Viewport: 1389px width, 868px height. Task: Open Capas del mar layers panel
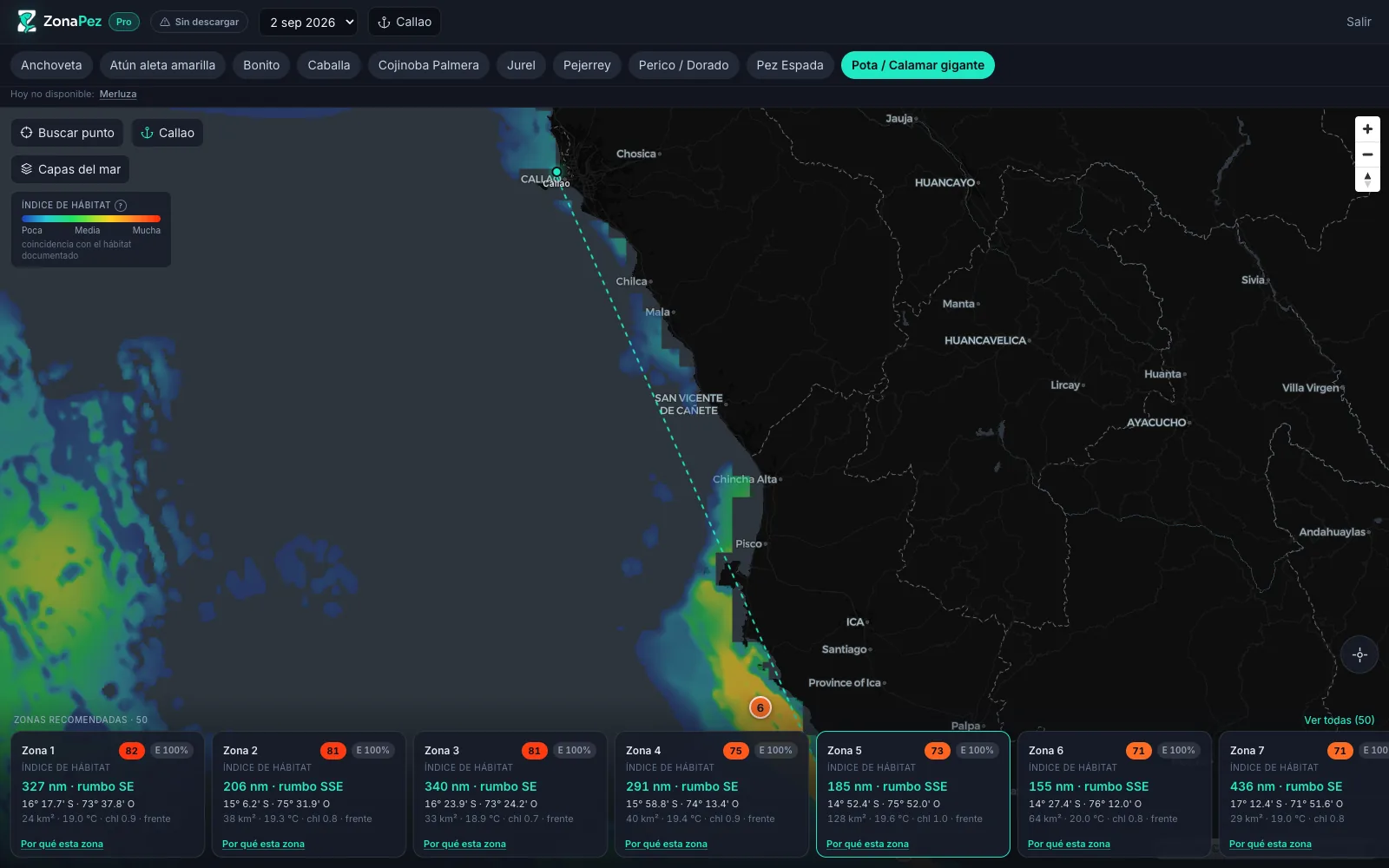click(70, 169)
